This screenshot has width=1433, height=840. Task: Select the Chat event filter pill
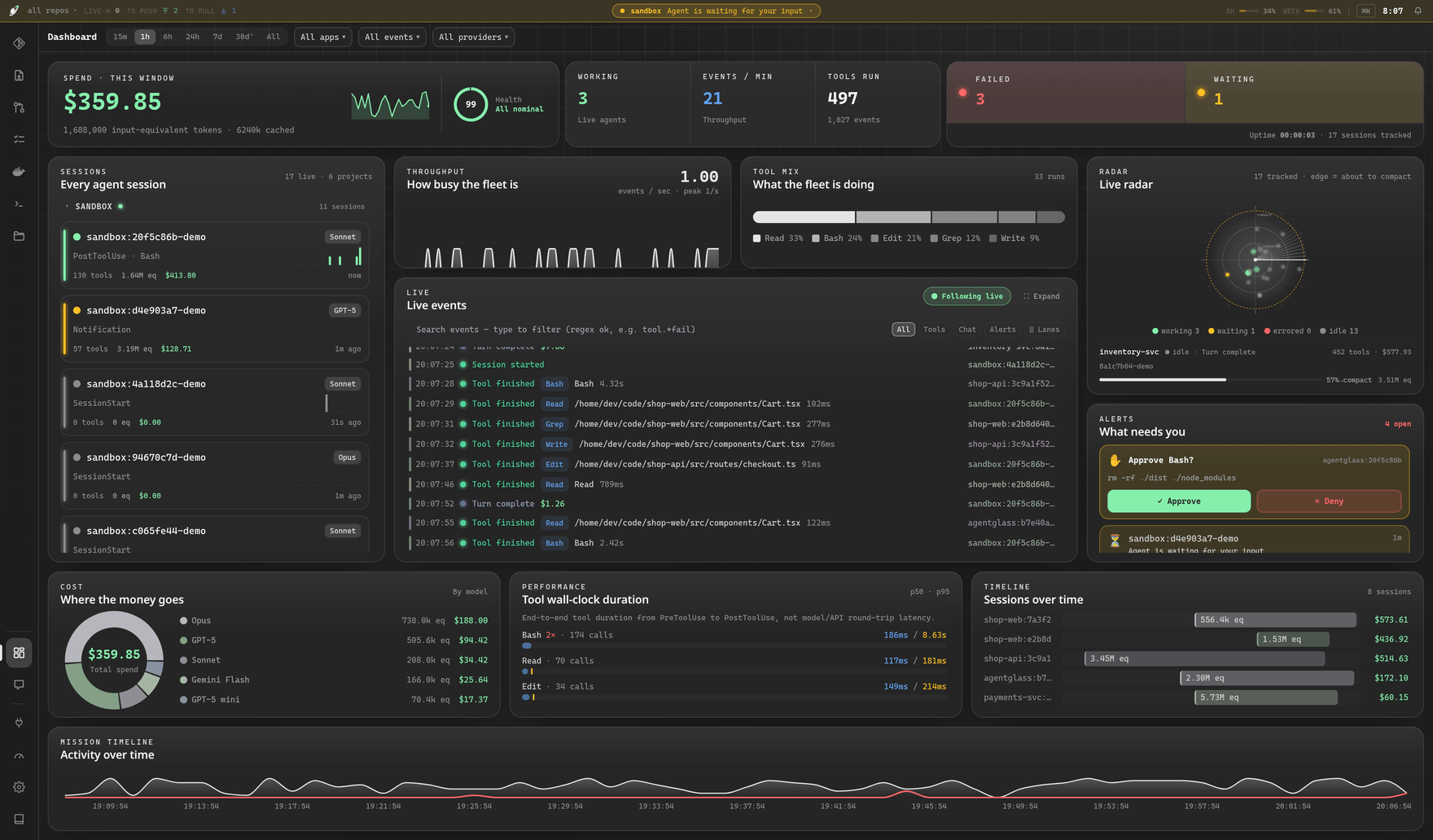pos(967,330)
